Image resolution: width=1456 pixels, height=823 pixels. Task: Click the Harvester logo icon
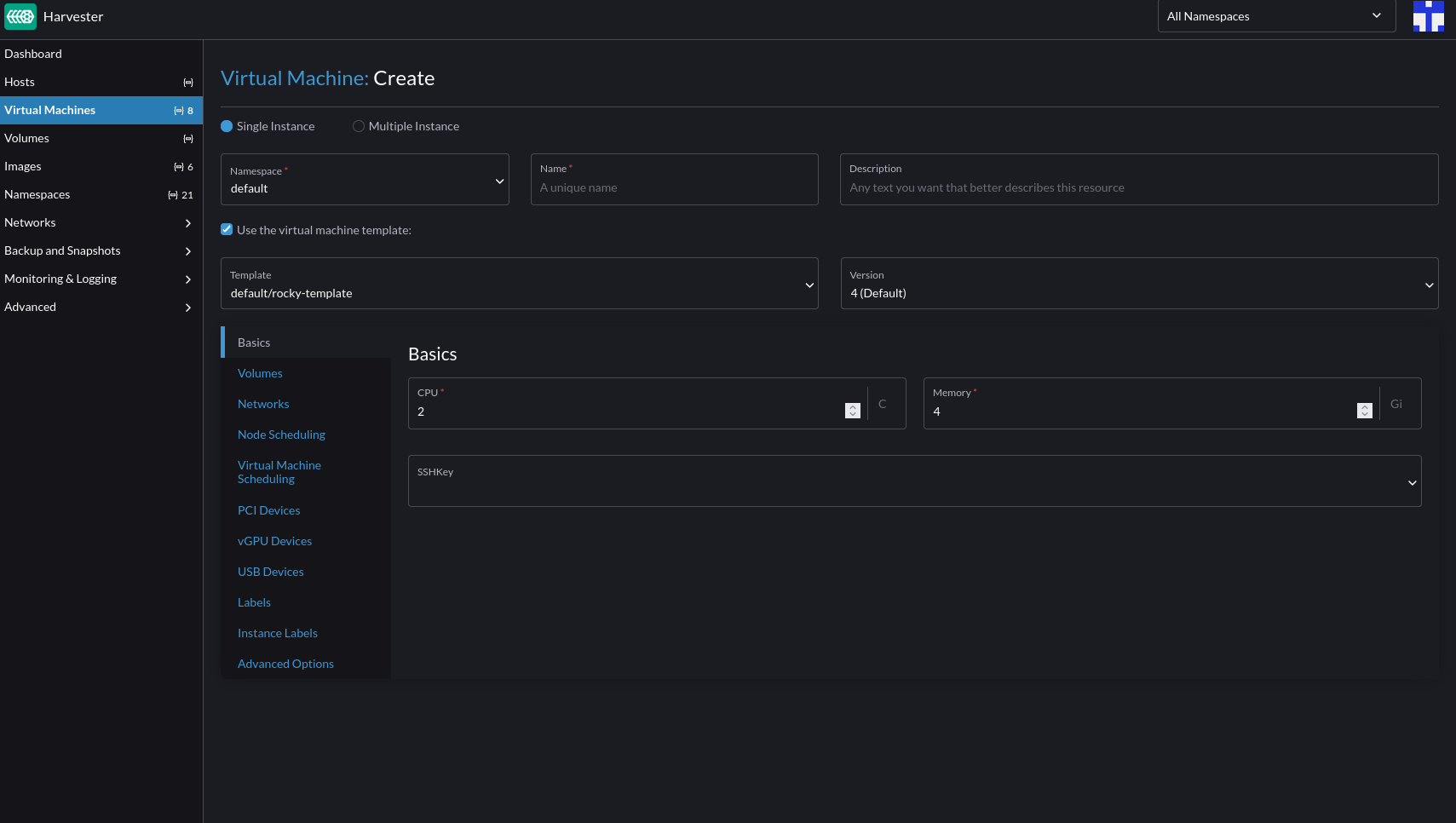(20, 15)
